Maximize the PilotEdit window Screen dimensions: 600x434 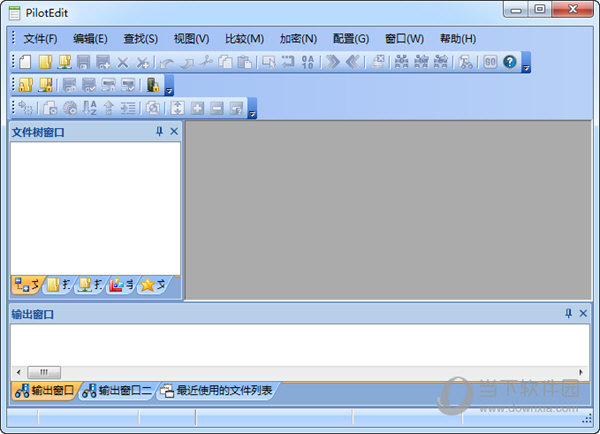[540, 9]
